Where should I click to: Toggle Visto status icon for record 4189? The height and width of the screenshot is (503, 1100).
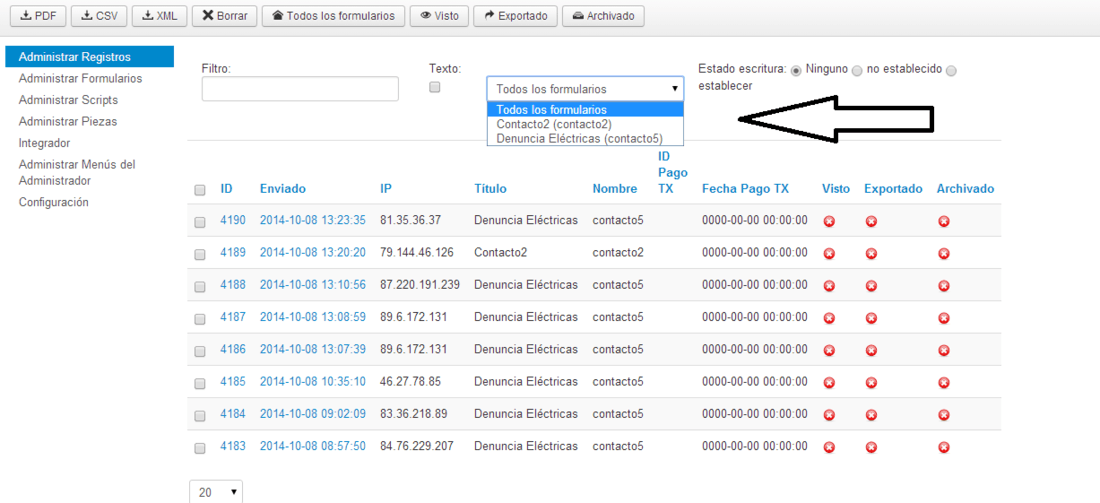click(x=829, y=254)
